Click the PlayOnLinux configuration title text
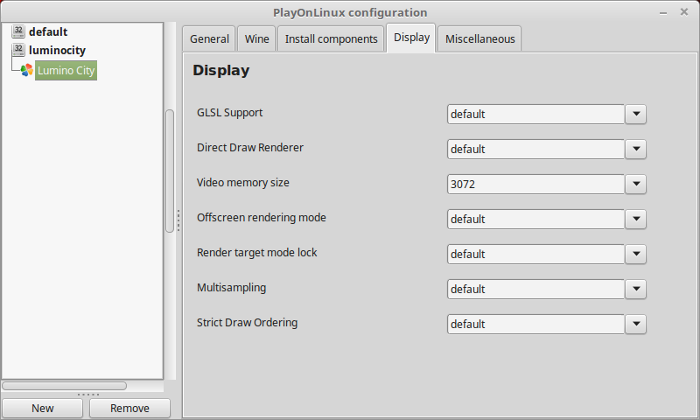 tap(350, 12)
